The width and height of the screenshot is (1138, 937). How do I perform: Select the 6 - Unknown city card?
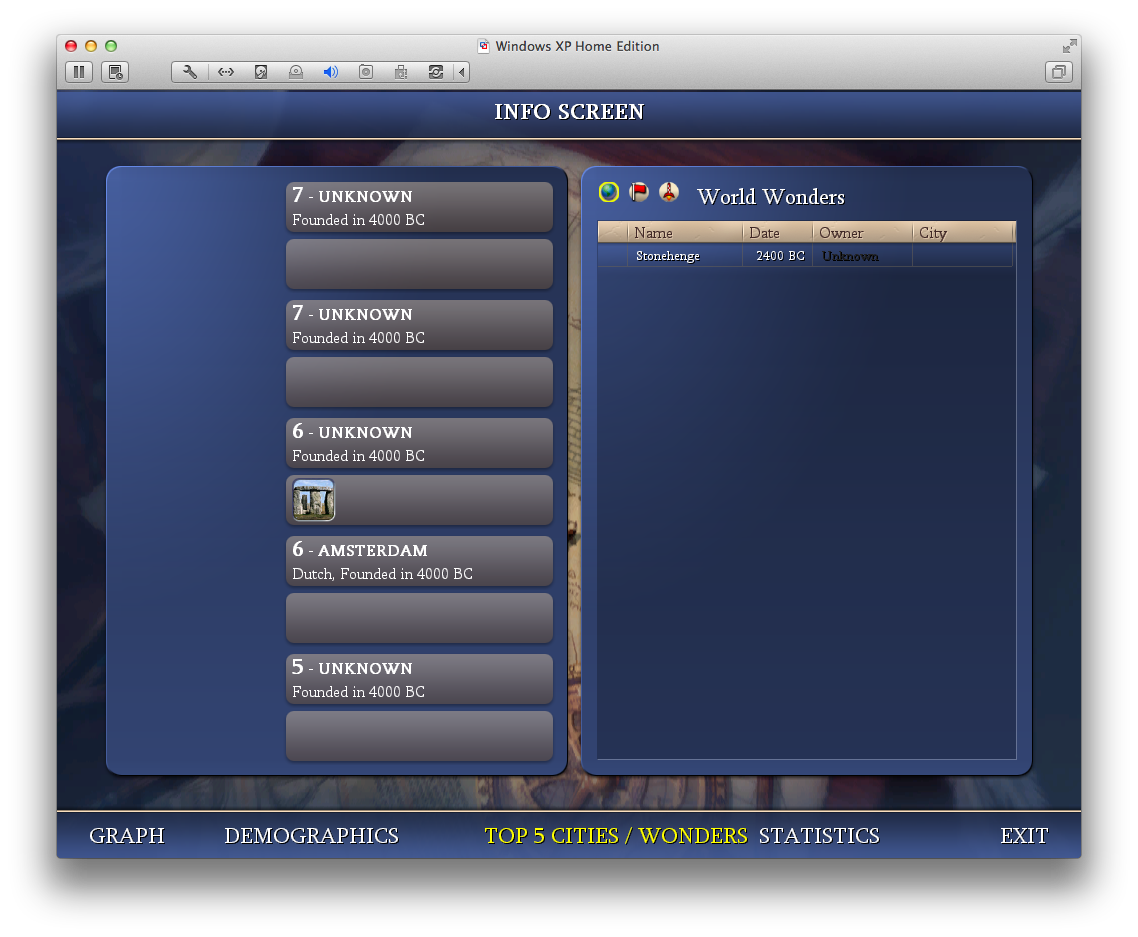419,443
